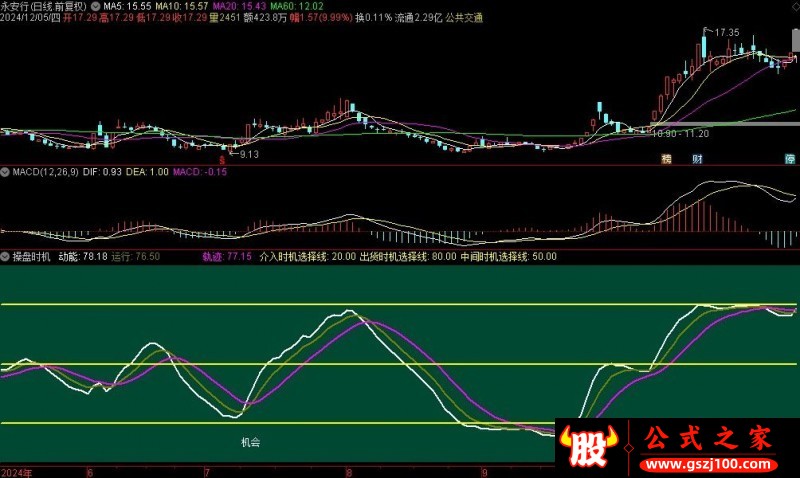Click the month 8 marker on the date axis
800x478 pixels.
point(348,470)
